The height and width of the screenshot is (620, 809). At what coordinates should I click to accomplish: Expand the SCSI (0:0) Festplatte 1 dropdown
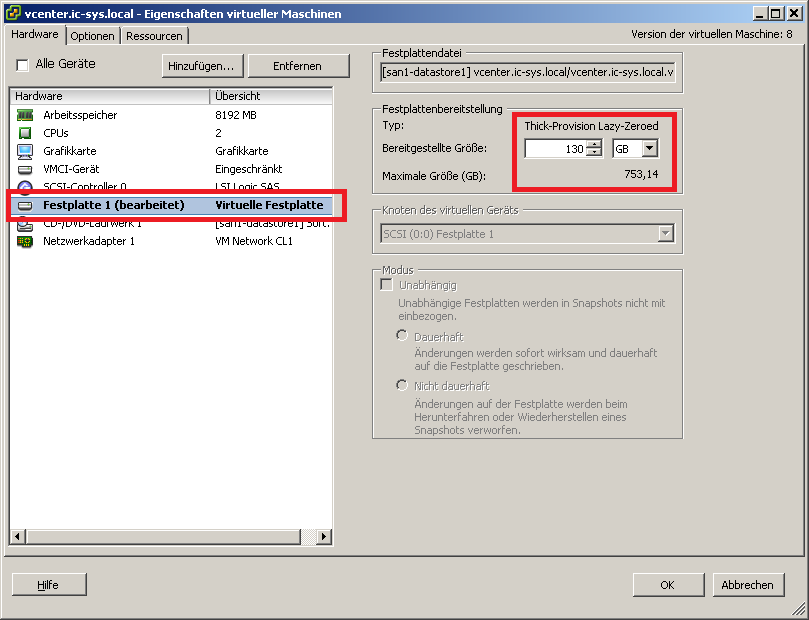pyautogui.click(x=665, y=234)
